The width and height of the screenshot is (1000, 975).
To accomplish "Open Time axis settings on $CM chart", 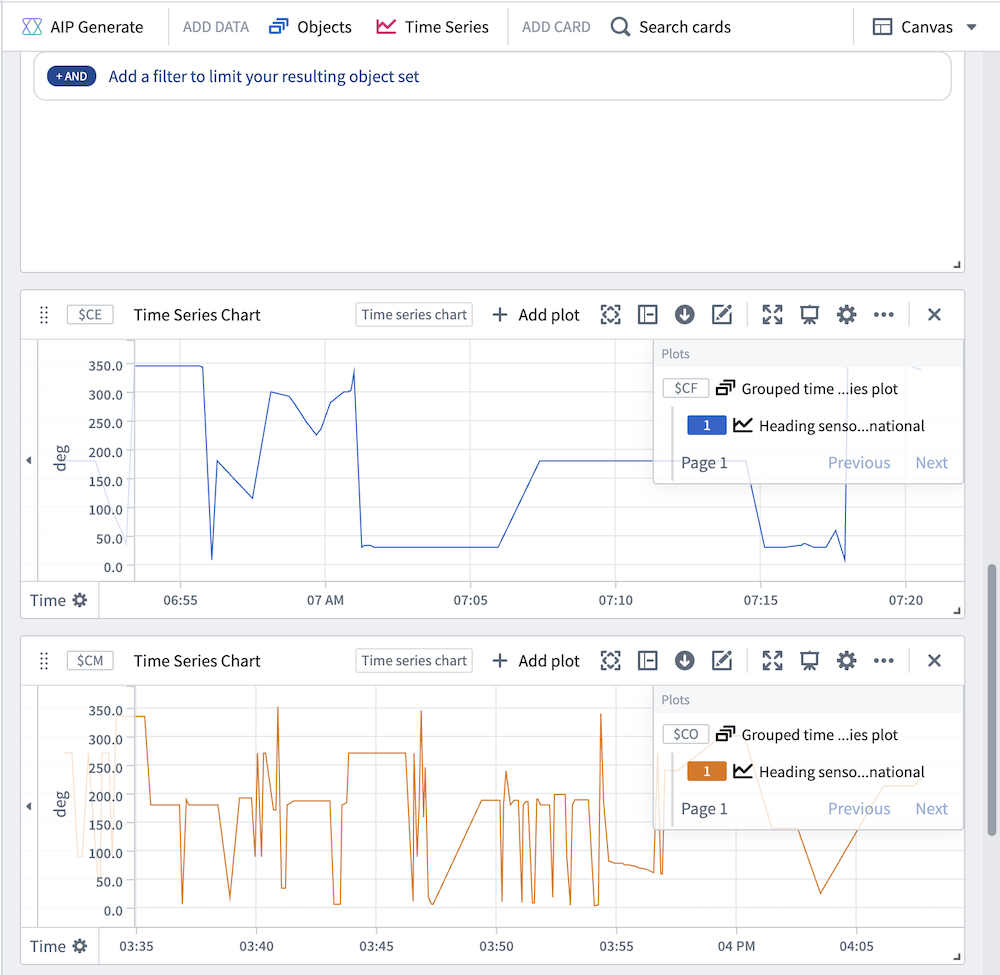I will (x=80, y=946).
